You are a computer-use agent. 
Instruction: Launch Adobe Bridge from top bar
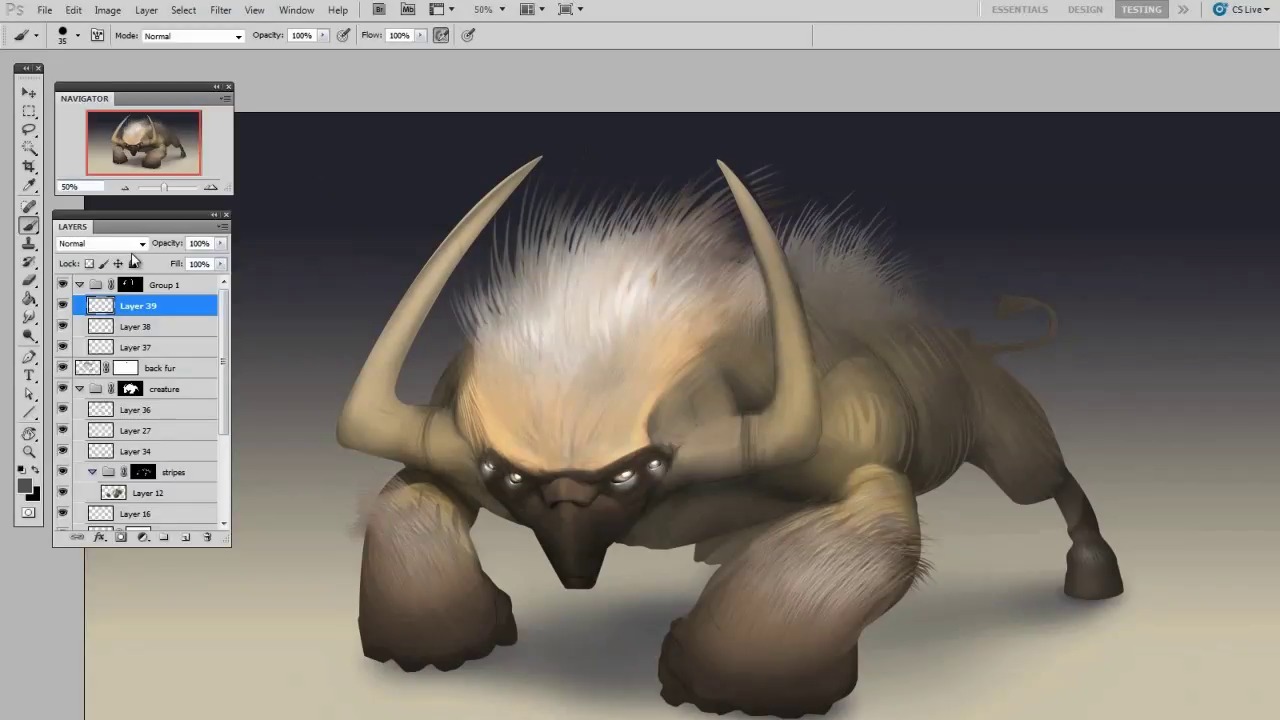tap(379, 10)
